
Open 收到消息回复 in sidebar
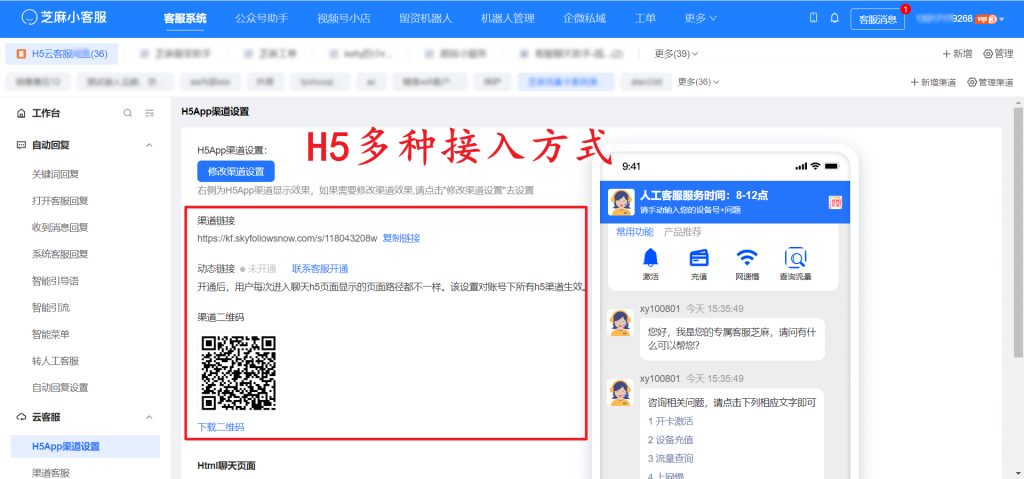60,227
